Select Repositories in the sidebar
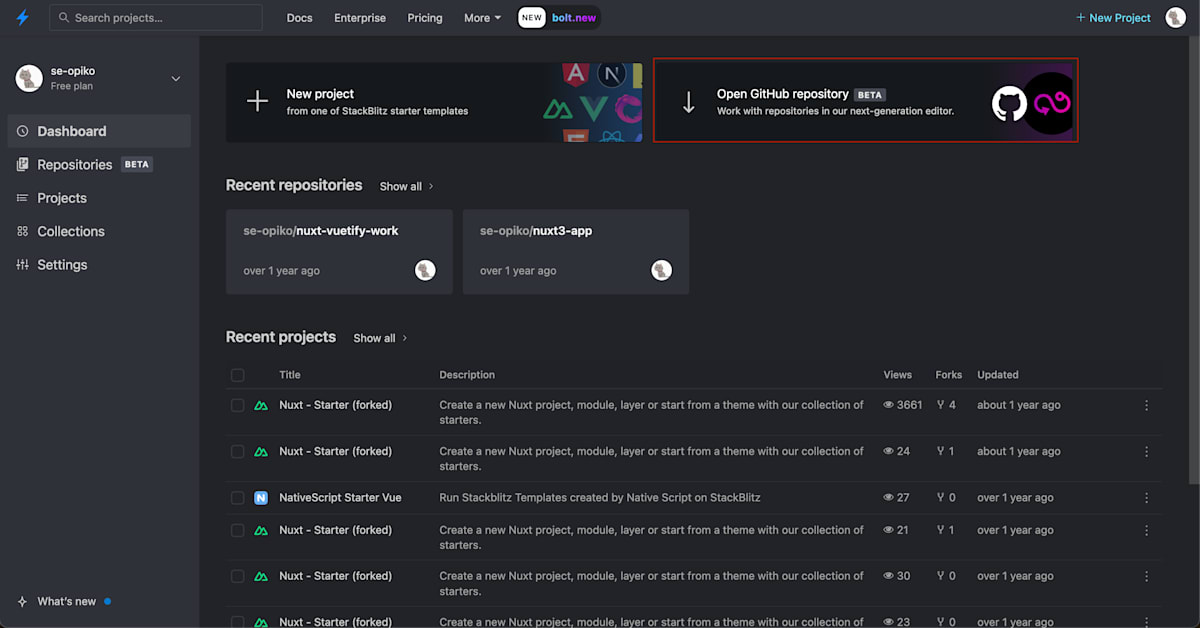Image resolution: width=1200 pixels, height=628 pixels. pyautogui.click(x=99, y=164)
